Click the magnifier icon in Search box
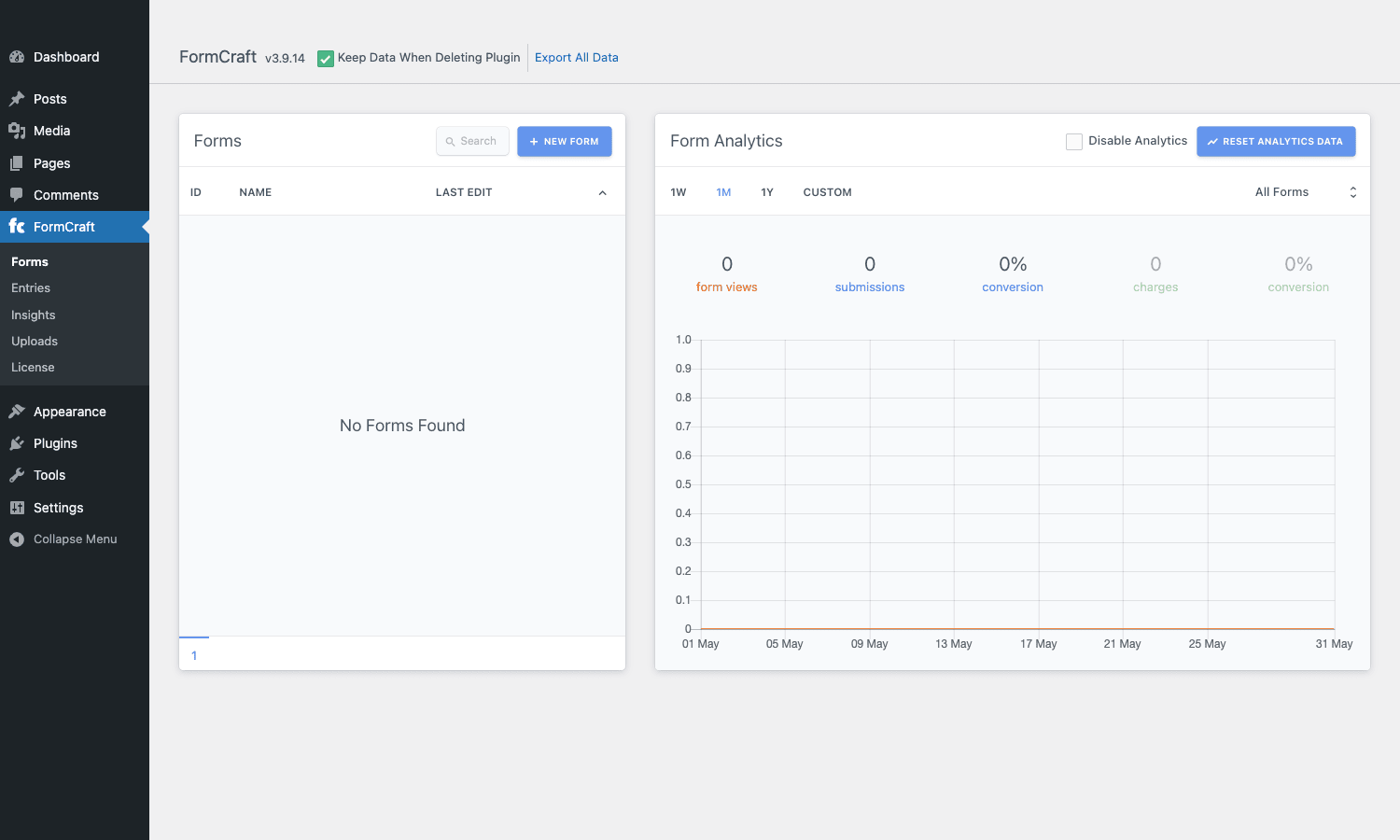Image resolution: width=1400 pixels, height=840 pixels. coord(450,142)
